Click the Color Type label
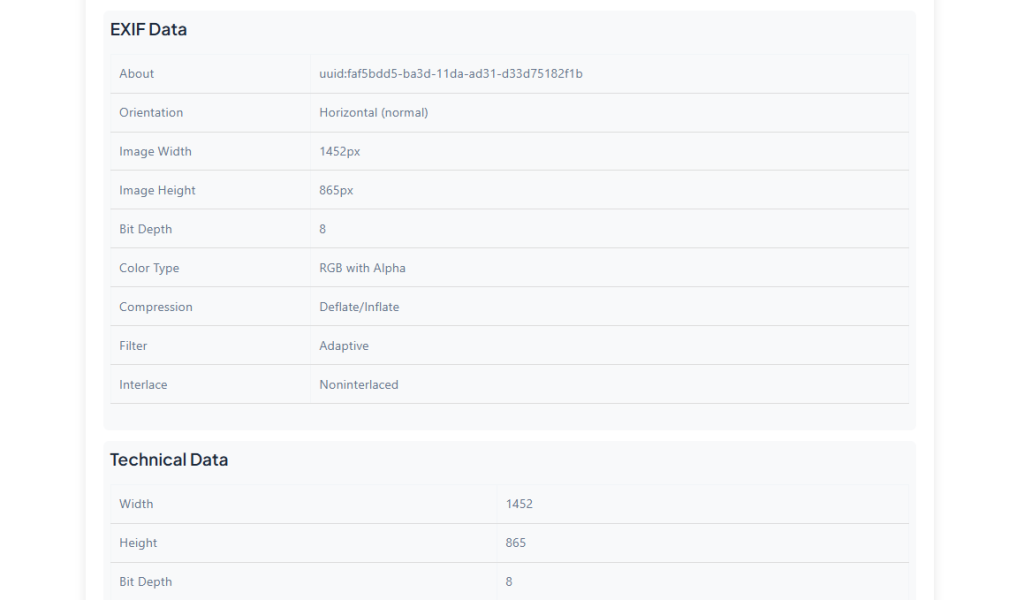 point(149,268)
